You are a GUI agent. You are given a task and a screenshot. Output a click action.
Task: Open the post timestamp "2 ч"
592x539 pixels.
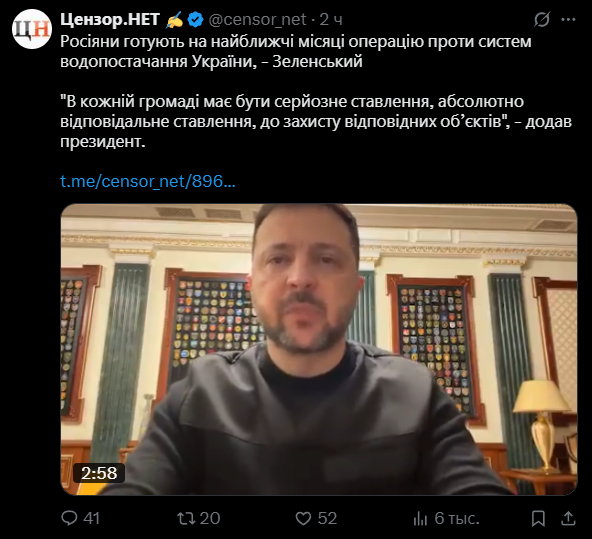click(331, 20)
